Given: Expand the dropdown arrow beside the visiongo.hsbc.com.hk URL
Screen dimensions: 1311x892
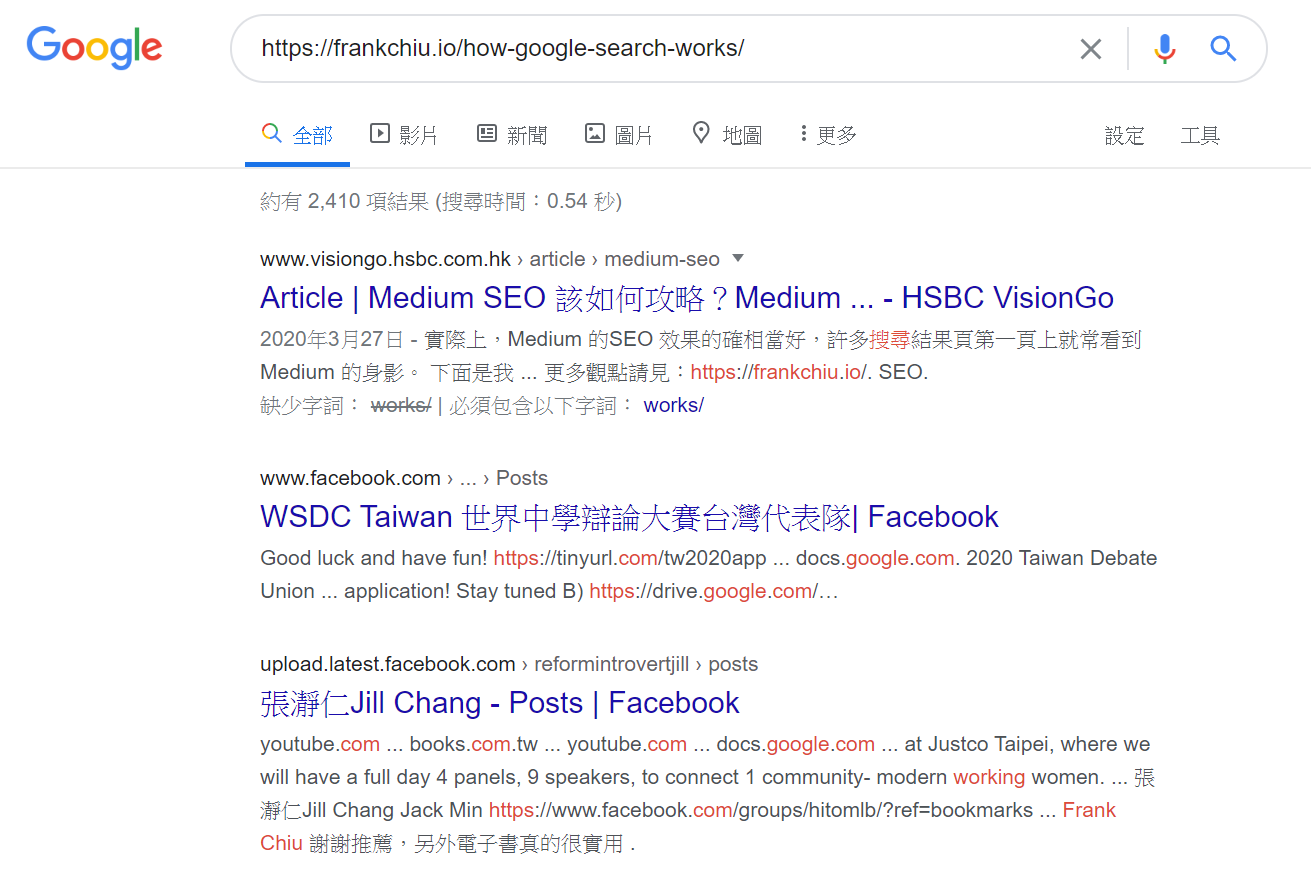Looking at the screenshot, I should [x=738, y=259].
